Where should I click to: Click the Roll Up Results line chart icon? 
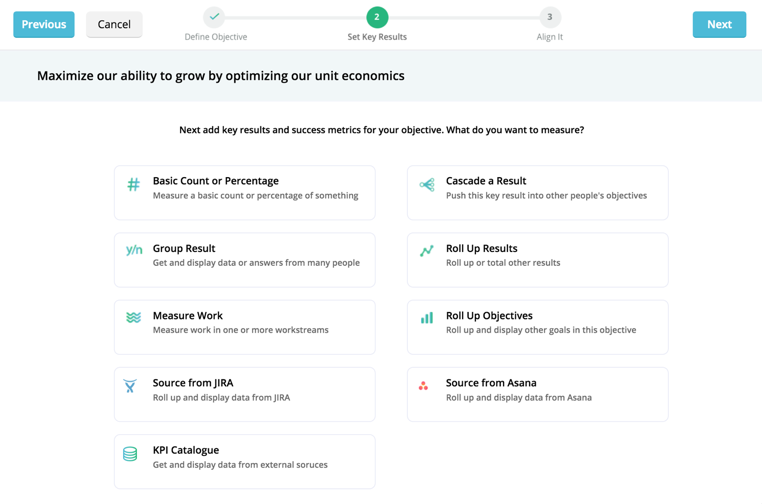click(427, 251)
